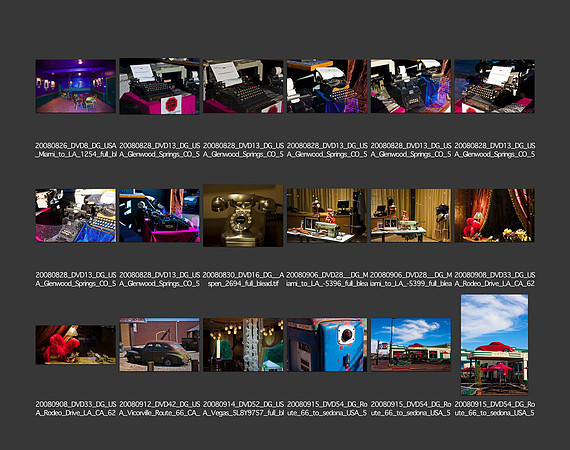Select the sewing machine thumbnail without the mannequin stand
The width and height of the screenshot is (570, 450).
pos(327,216)
